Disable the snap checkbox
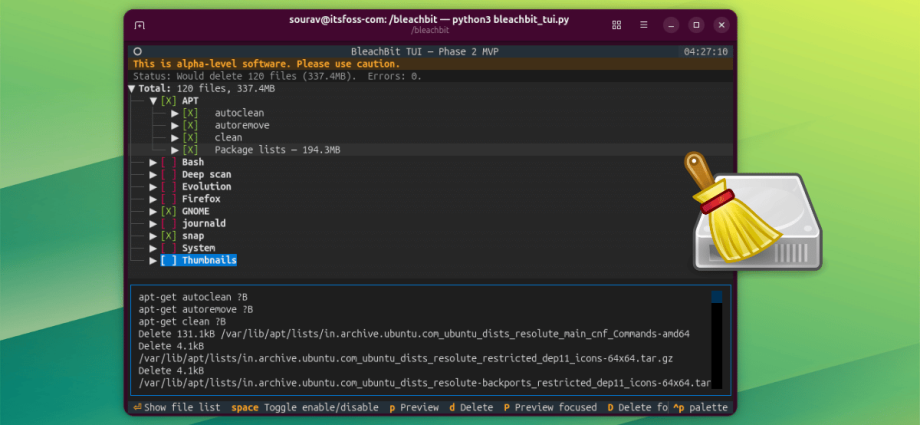This screenshot has width=920, height=425. [x=168, y=236]
